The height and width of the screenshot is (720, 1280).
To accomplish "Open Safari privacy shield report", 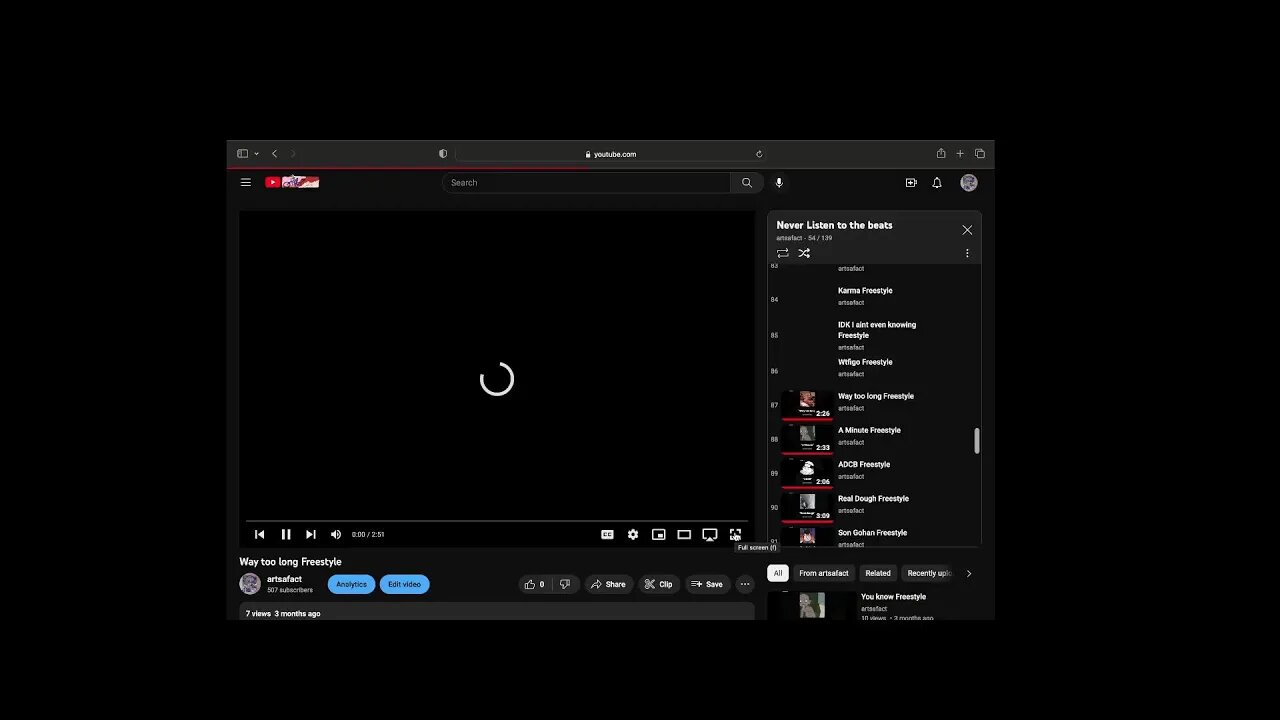I will point(443,154).
